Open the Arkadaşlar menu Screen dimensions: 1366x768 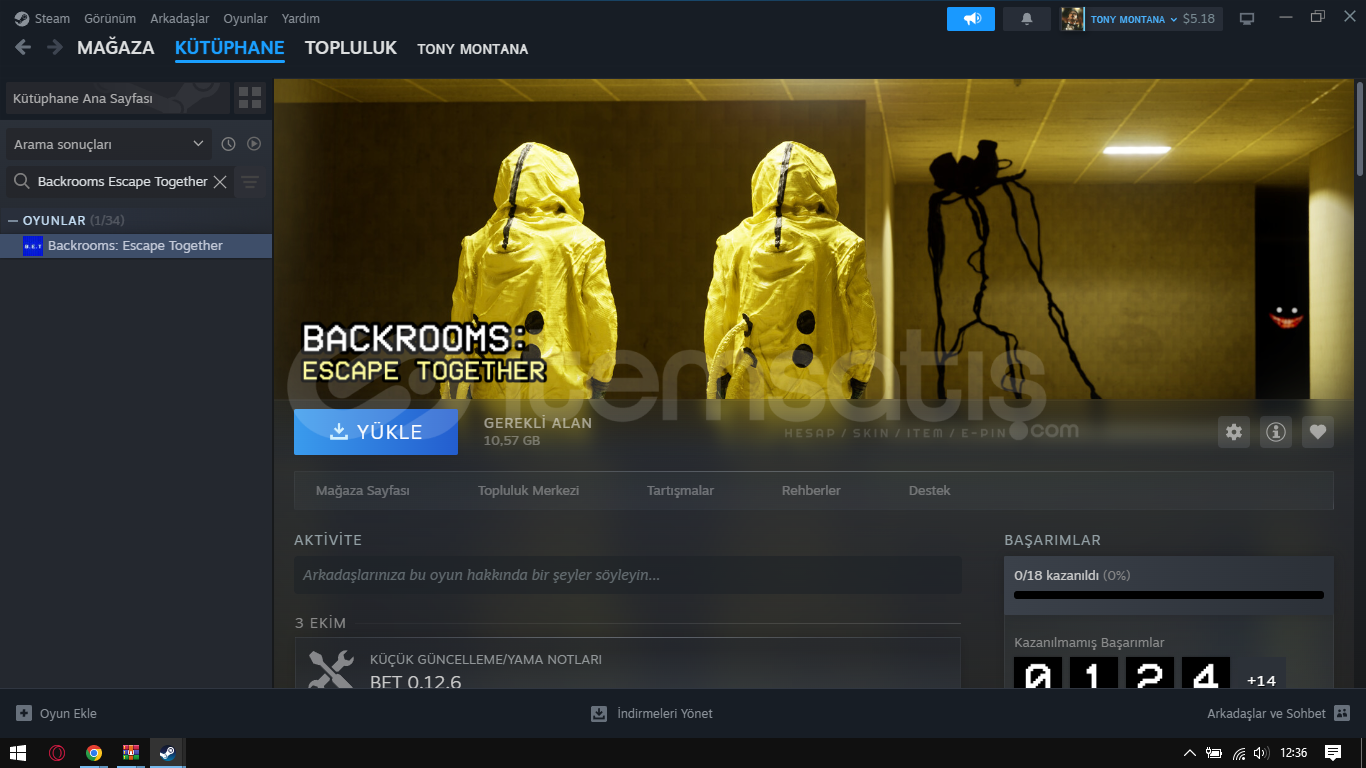pyautogui.click(x=180, y=19)
